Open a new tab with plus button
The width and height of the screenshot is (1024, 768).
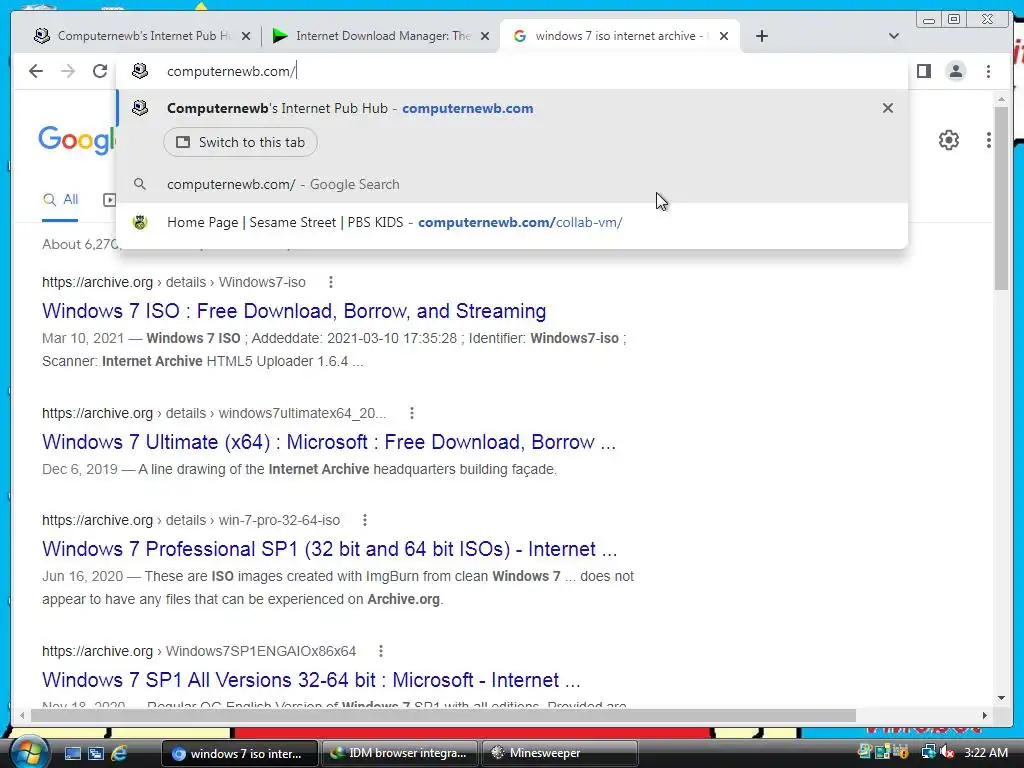(x=761, y=36)
